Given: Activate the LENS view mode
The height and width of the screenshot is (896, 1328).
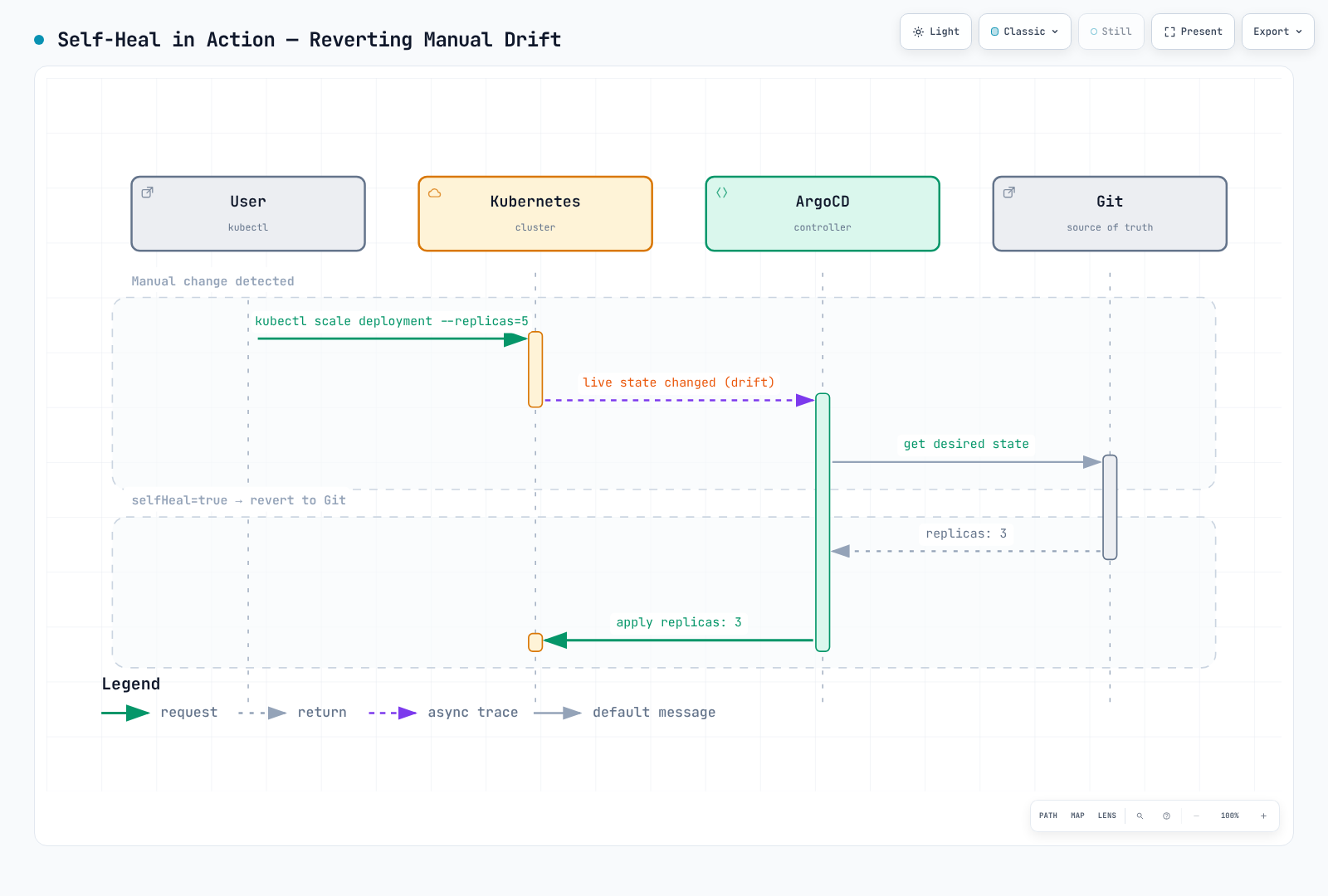Looking at the screenshot, I should tap(1107, 816).
